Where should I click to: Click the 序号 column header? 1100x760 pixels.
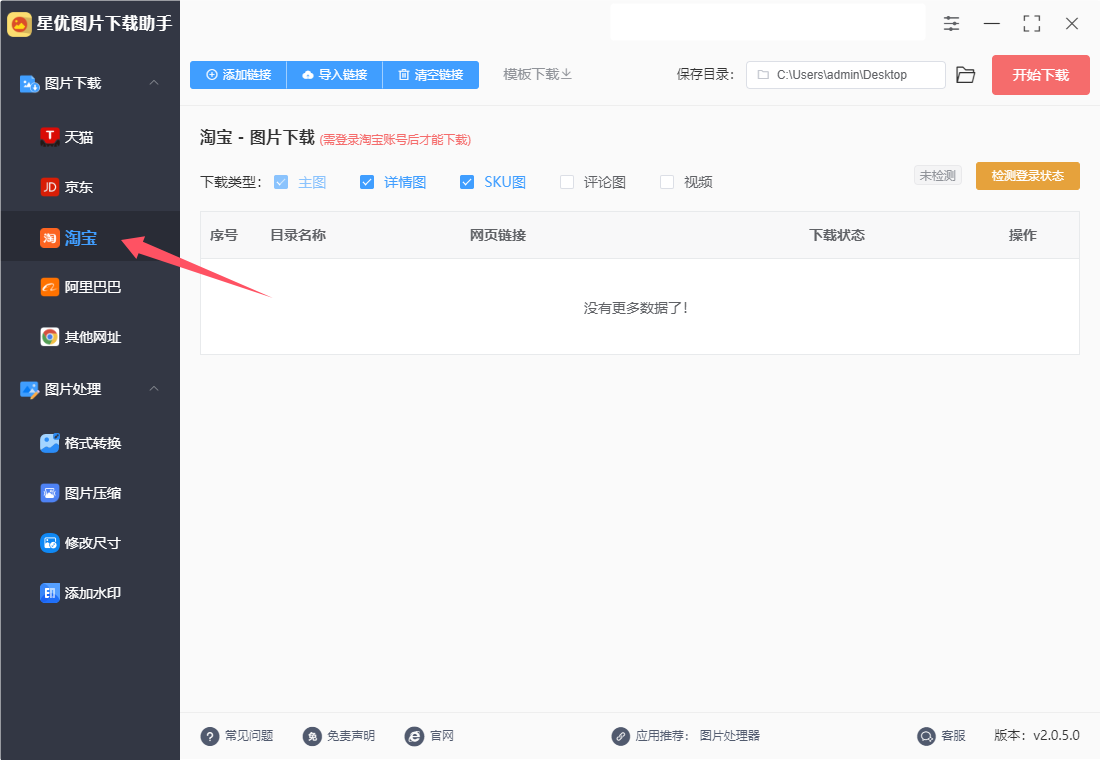click(x=224, y=235)
